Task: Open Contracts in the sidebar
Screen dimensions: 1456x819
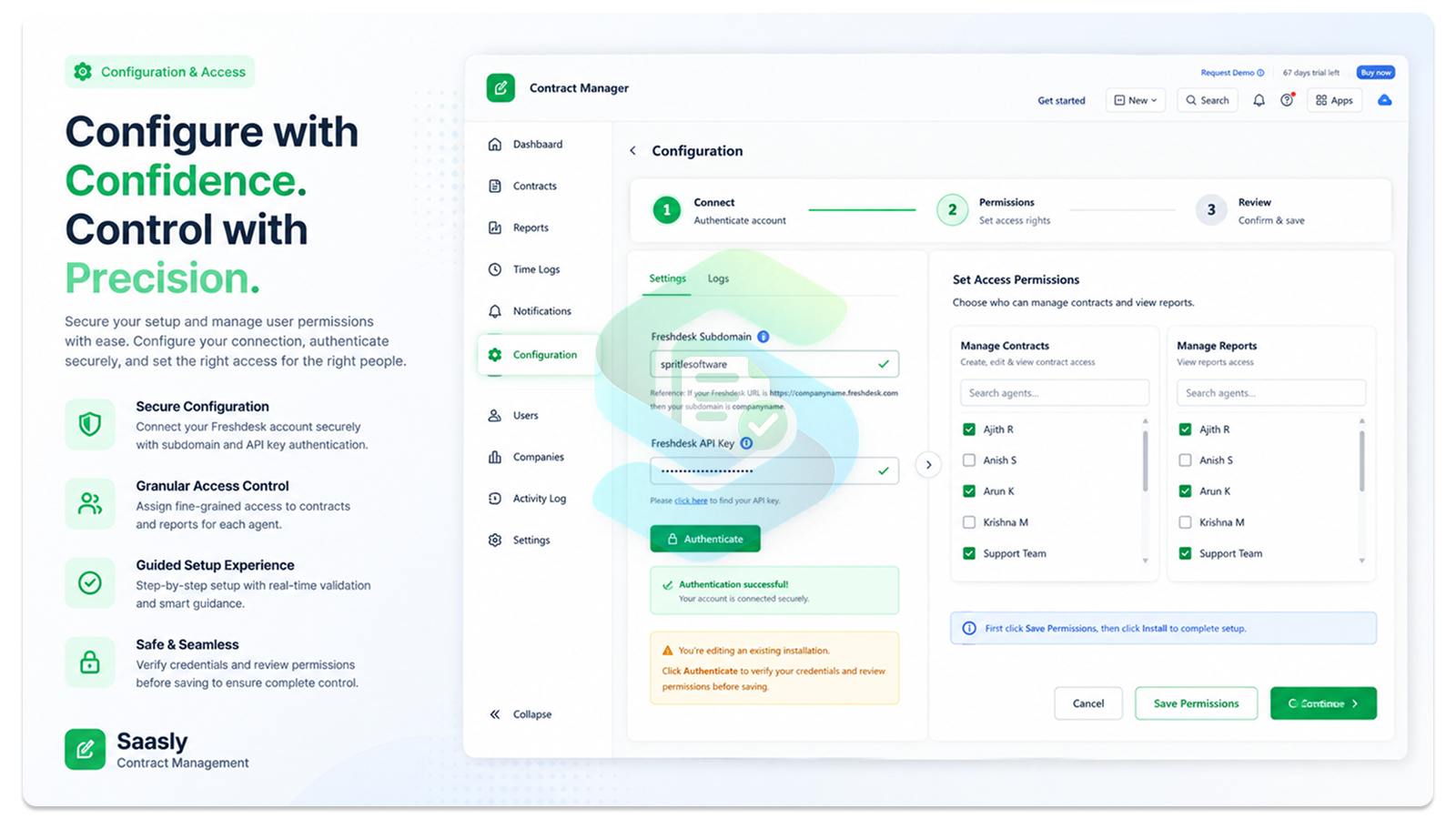Action: [523, 186]
